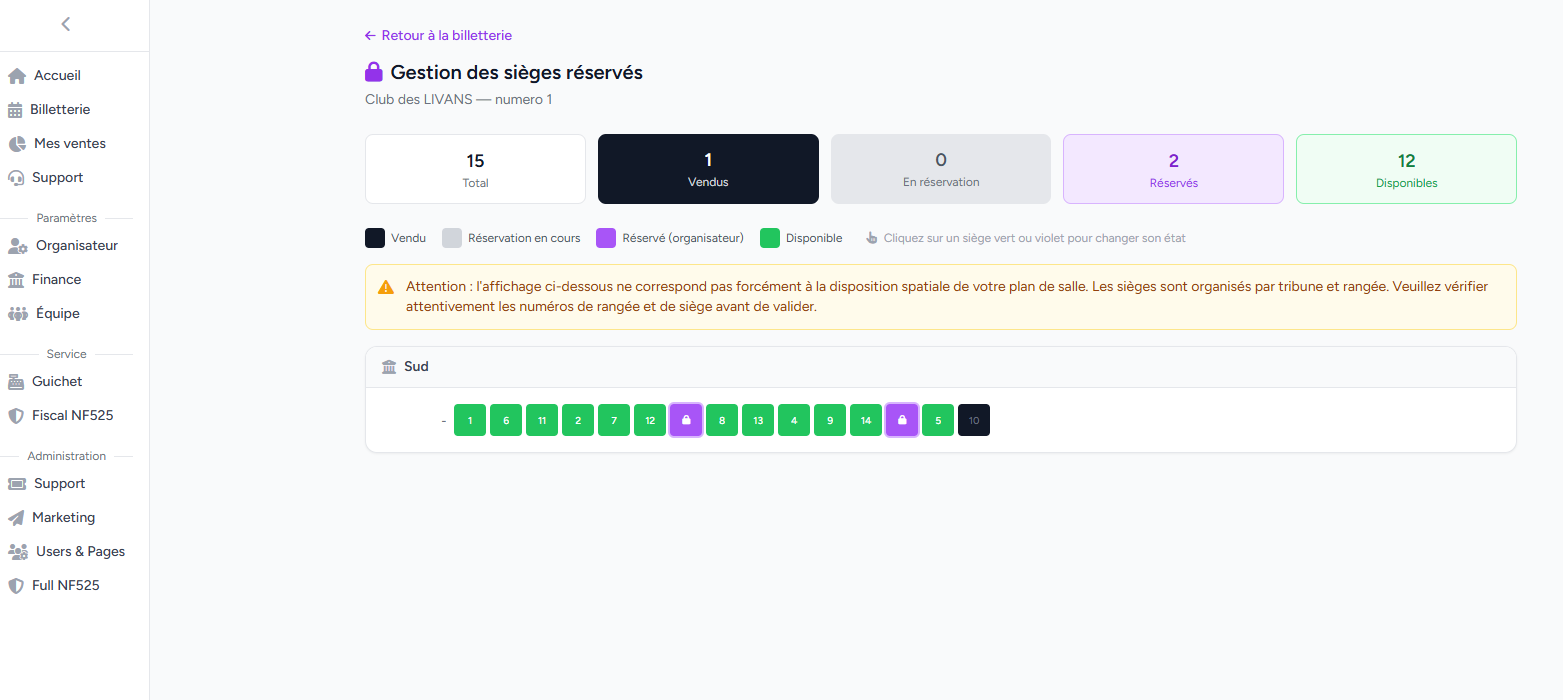This screenshot has height=700, width=1563.
Task: Select the Réservés count card
Action: coord(1172,168)
